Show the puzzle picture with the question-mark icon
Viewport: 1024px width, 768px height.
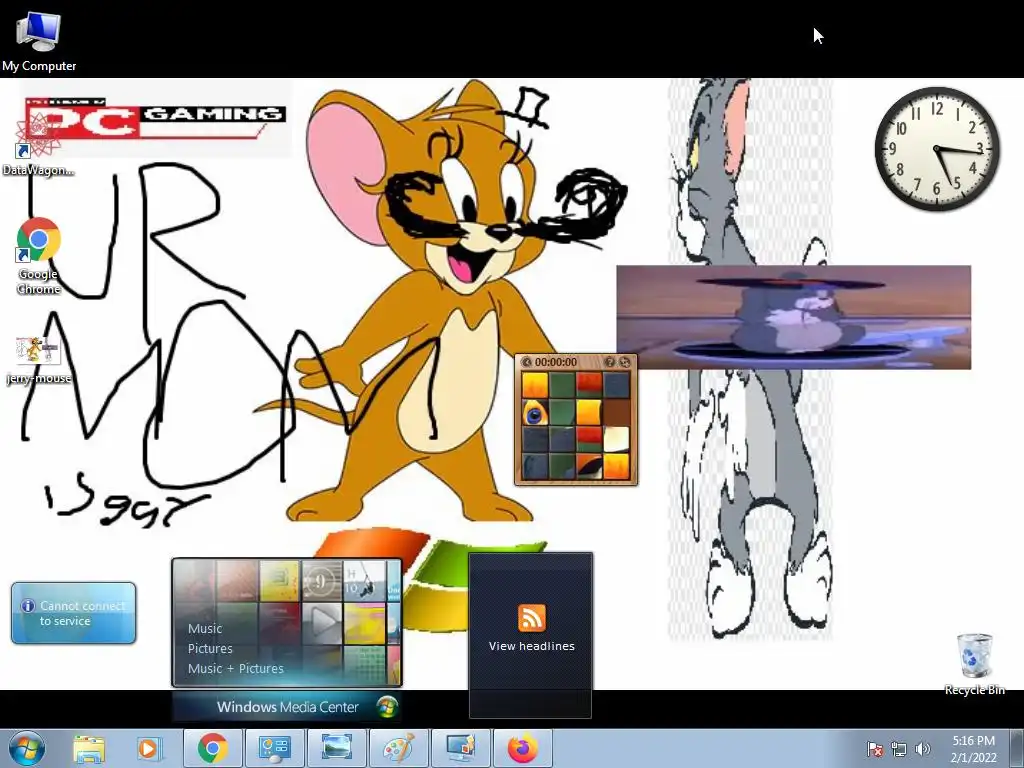[x=609, y=362]
